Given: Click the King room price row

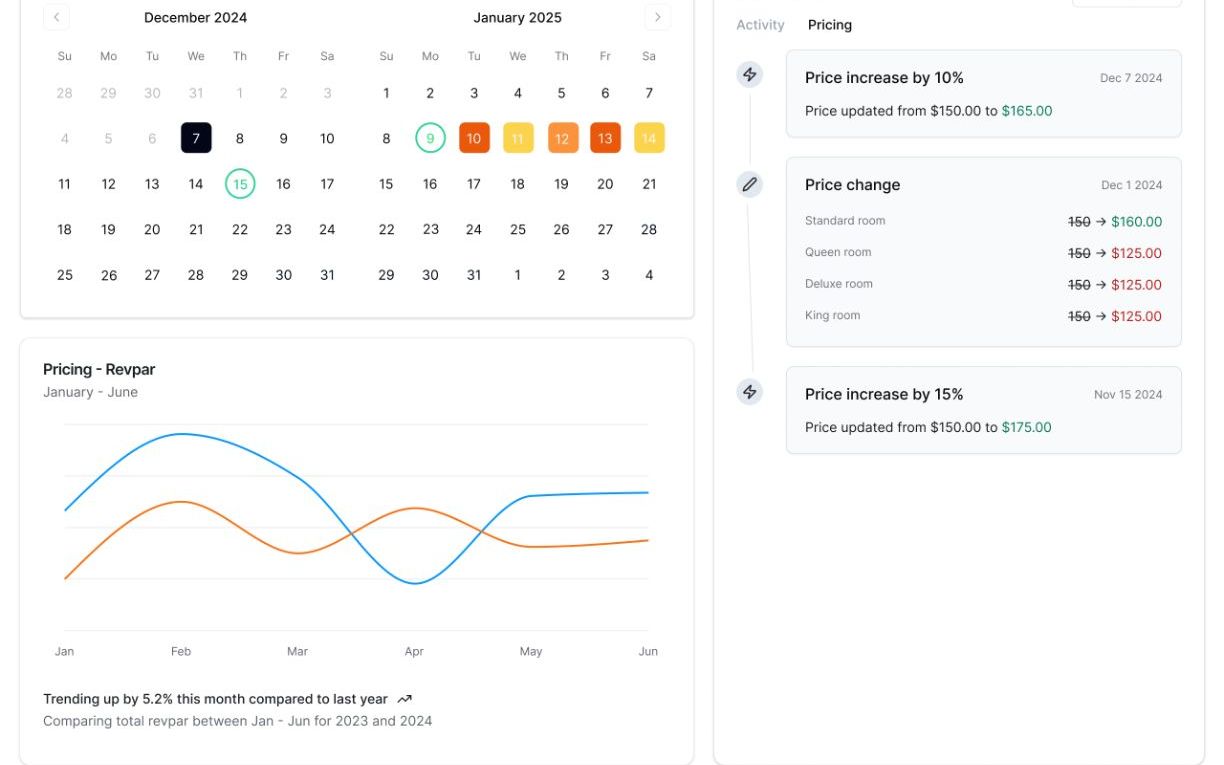Looking at the screenshot, I should tap(983, 316).
